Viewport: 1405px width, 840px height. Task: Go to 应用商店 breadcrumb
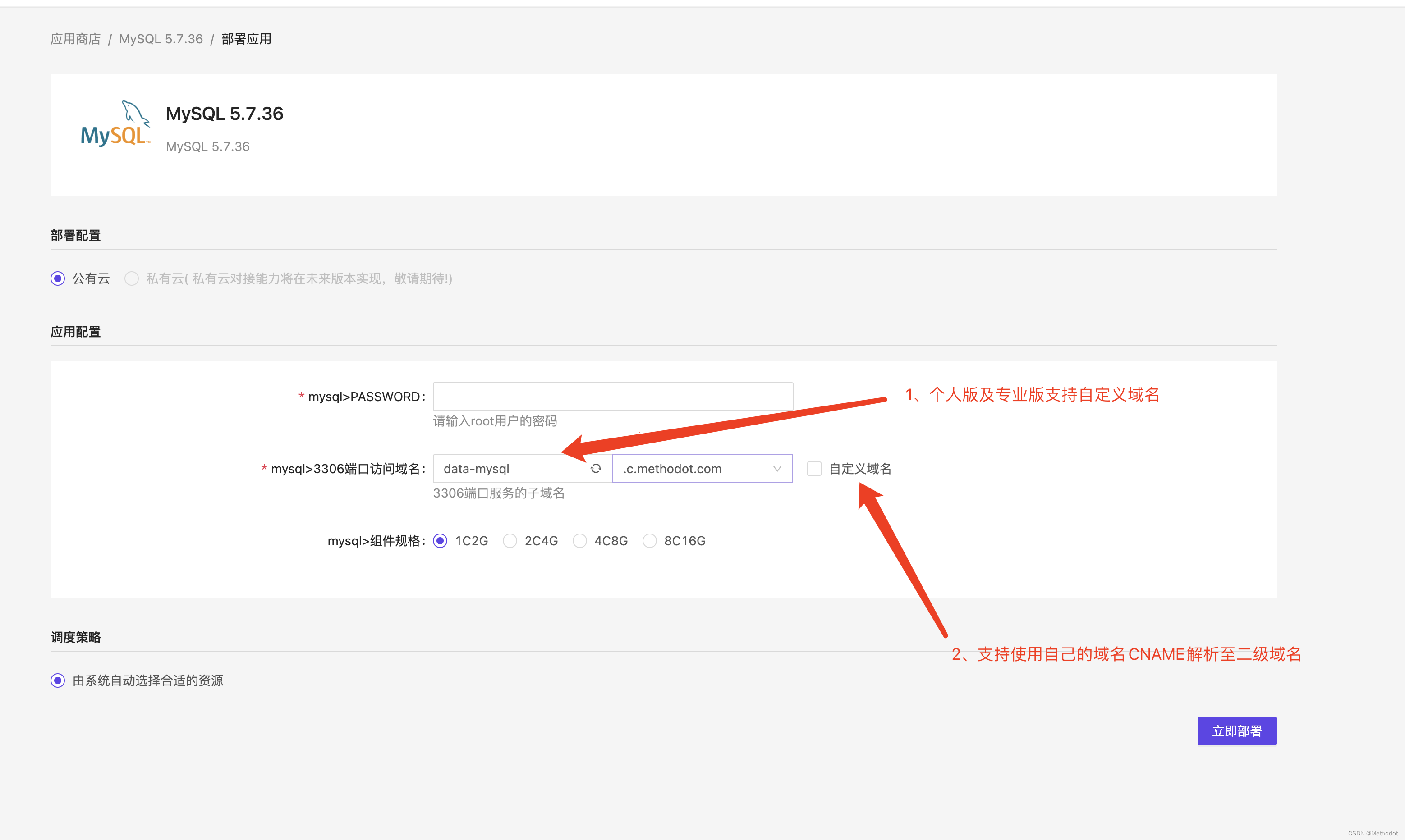(75, 39)
